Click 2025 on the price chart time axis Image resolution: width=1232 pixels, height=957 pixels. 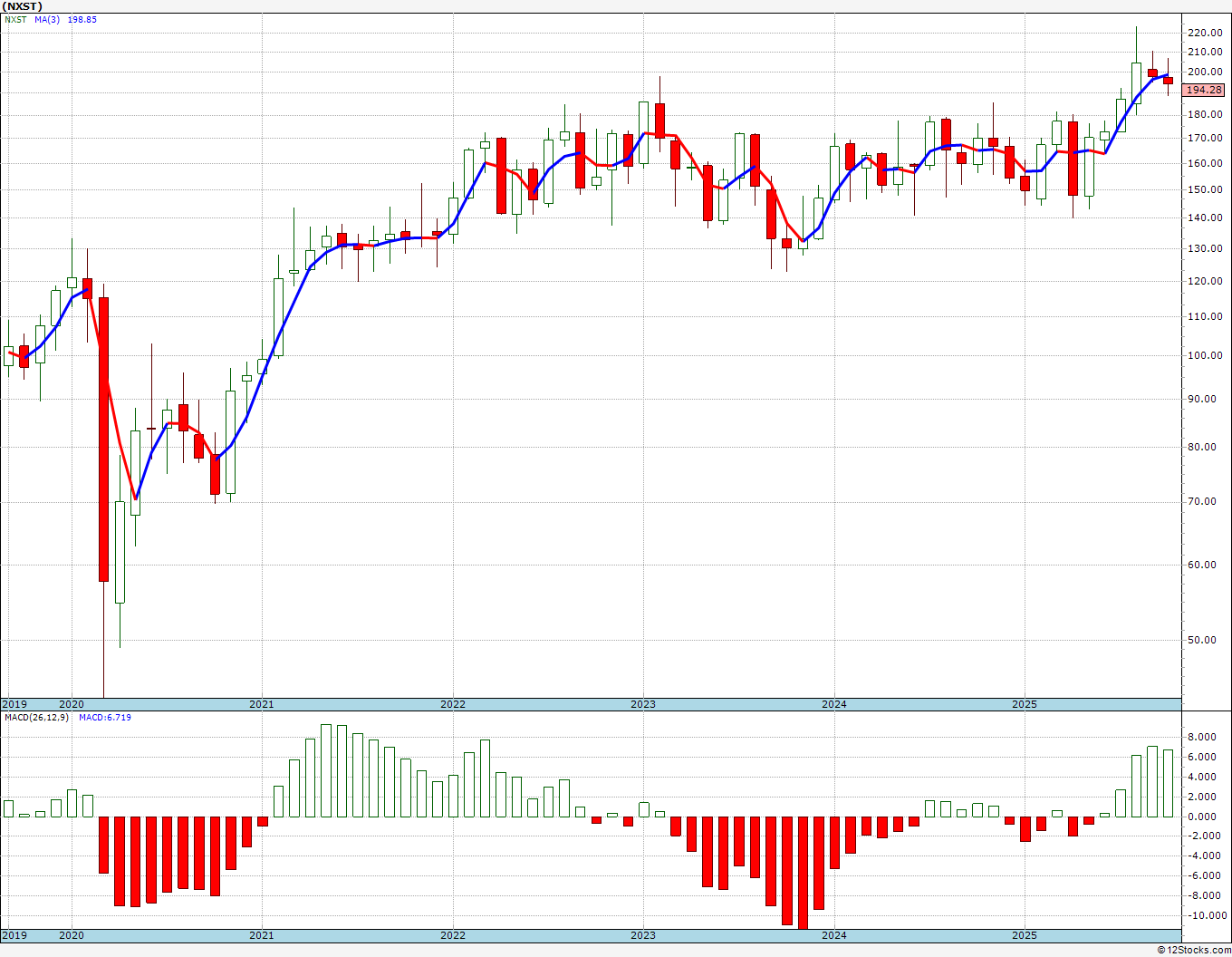click(x=1025, y=704)
